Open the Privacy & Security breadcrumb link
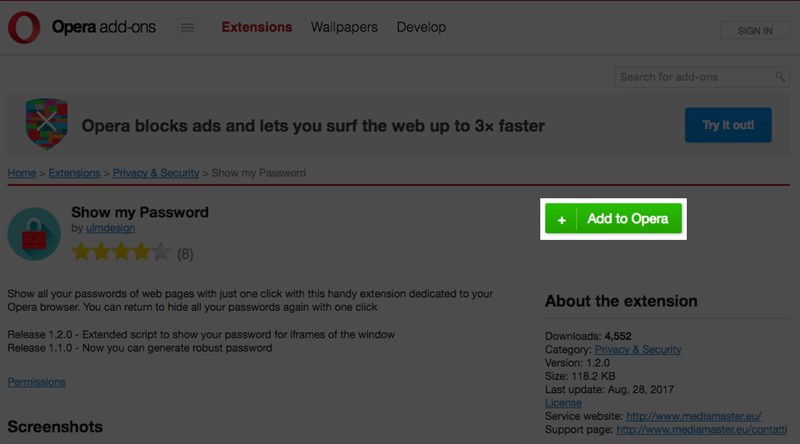This screenshot has width=800, height=444. click(156, 173)
